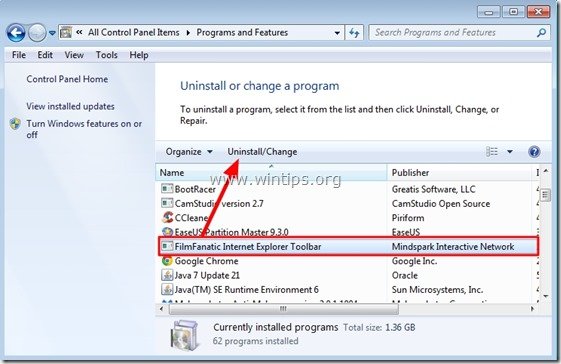Open recent pages dropdown beside Forward button
This screenshot has height=364, width=561.
click(52, 33)
